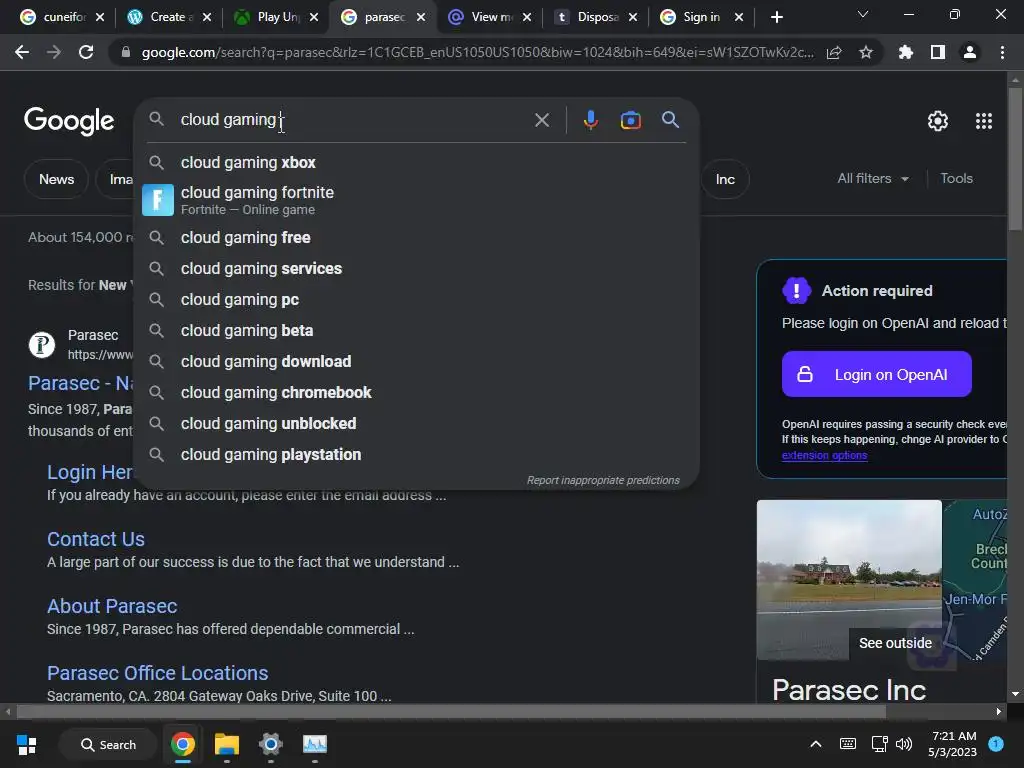Click the See outside photo button
The width and height of the screenshot is (1024, 768).
pos(895,643)
